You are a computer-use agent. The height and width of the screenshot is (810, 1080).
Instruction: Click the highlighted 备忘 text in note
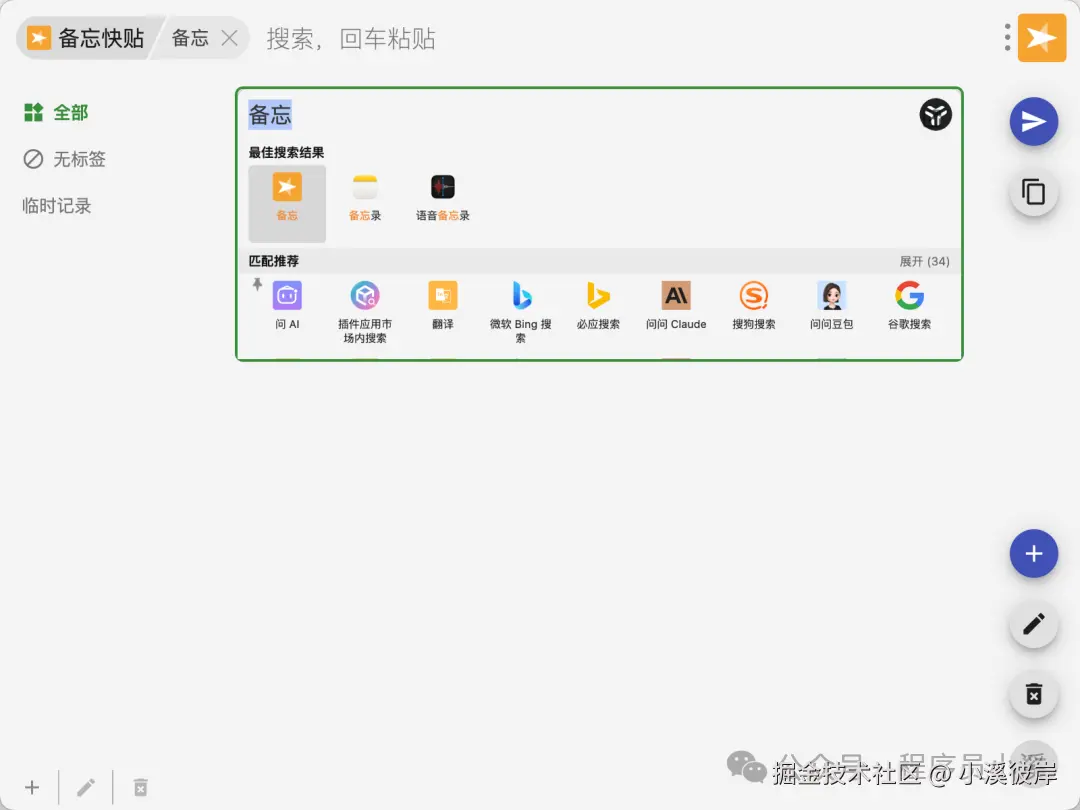click(x=270, y=114)
